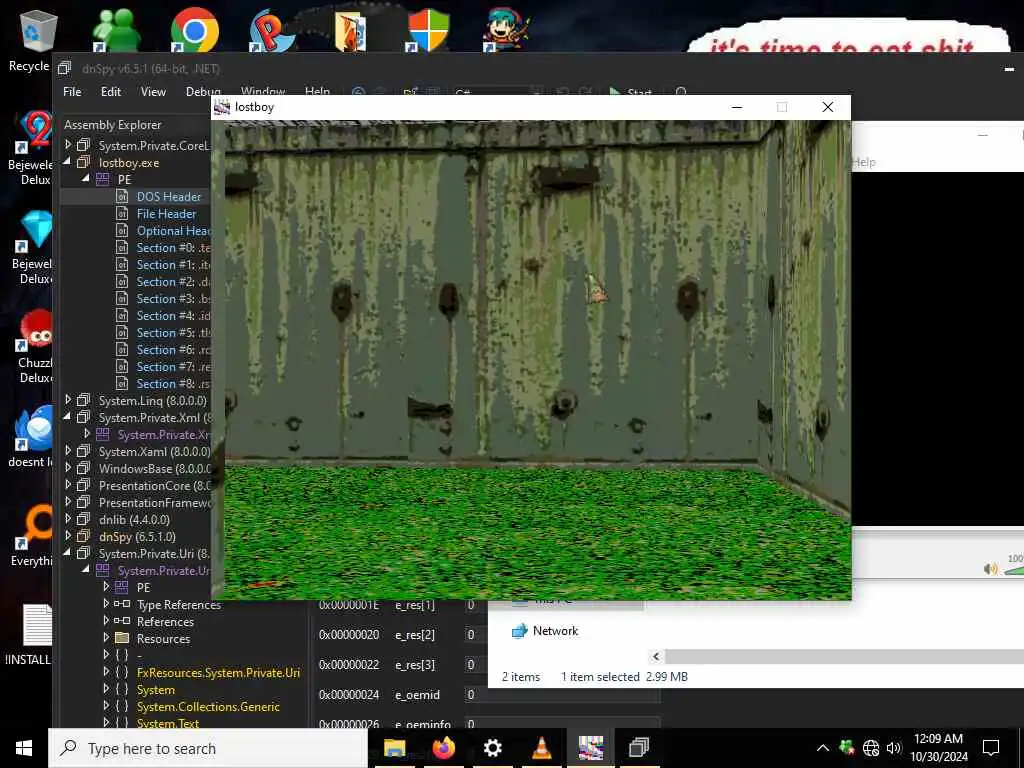Open the Microsoft Security shield desktop shortcut
The width and height of the screenshot is (1024, 768).
(428, 29)
